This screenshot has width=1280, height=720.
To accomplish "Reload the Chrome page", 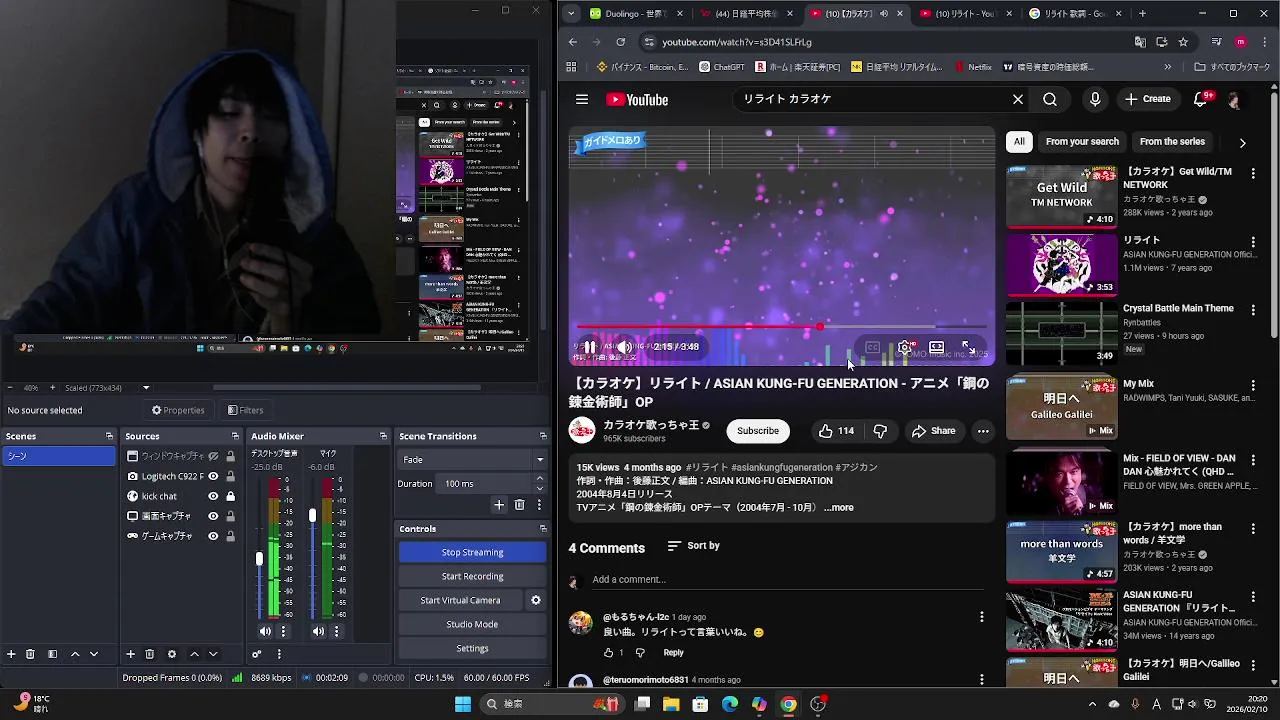I will click(x=621, y=42).
